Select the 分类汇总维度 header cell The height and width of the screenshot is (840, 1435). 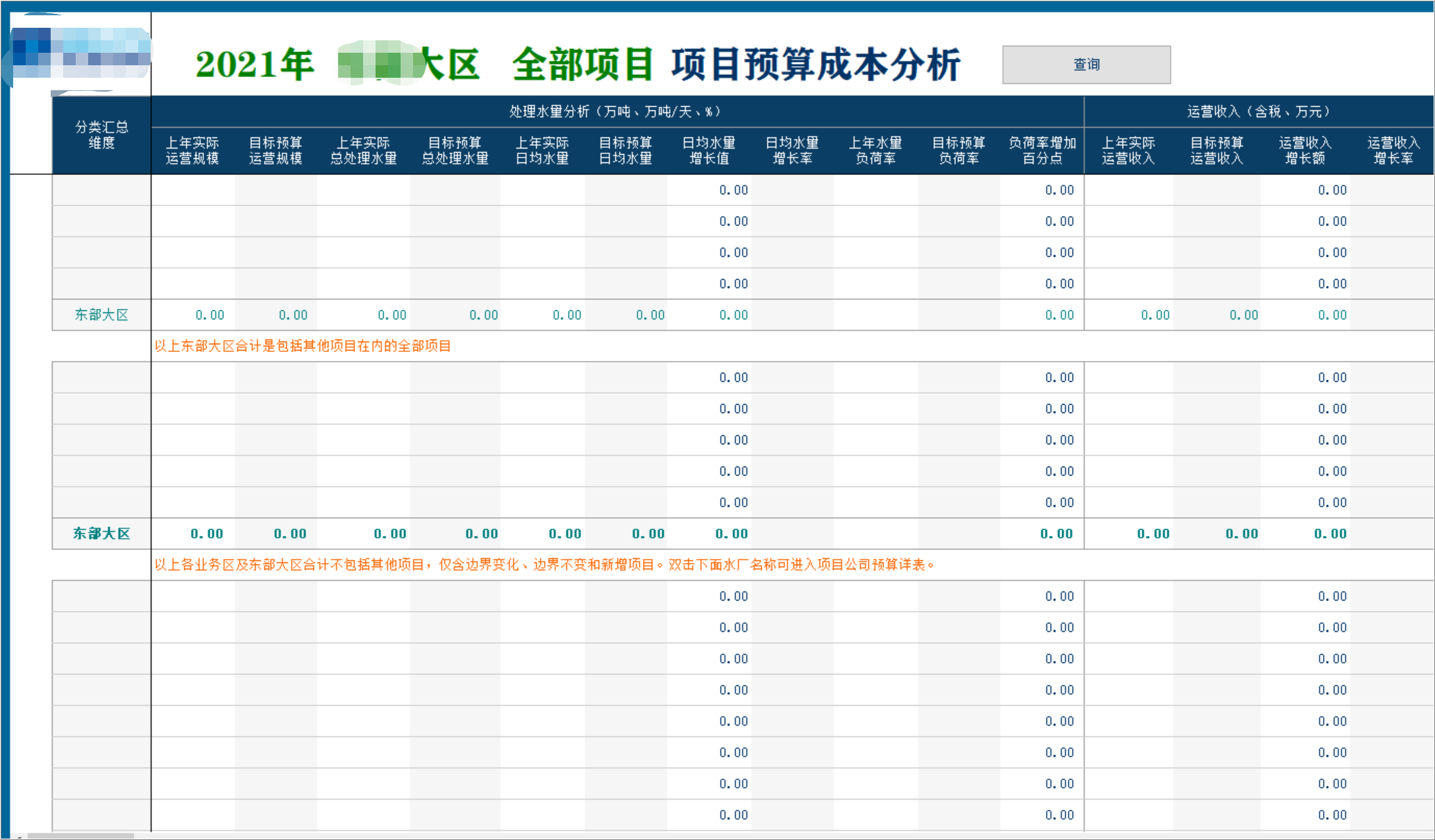coord(102,135)
